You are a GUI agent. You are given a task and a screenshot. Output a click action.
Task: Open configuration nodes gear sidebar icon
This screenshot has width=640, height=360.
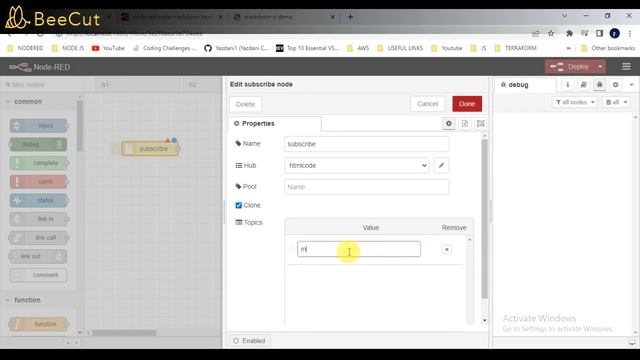click(x=615, y=84)
